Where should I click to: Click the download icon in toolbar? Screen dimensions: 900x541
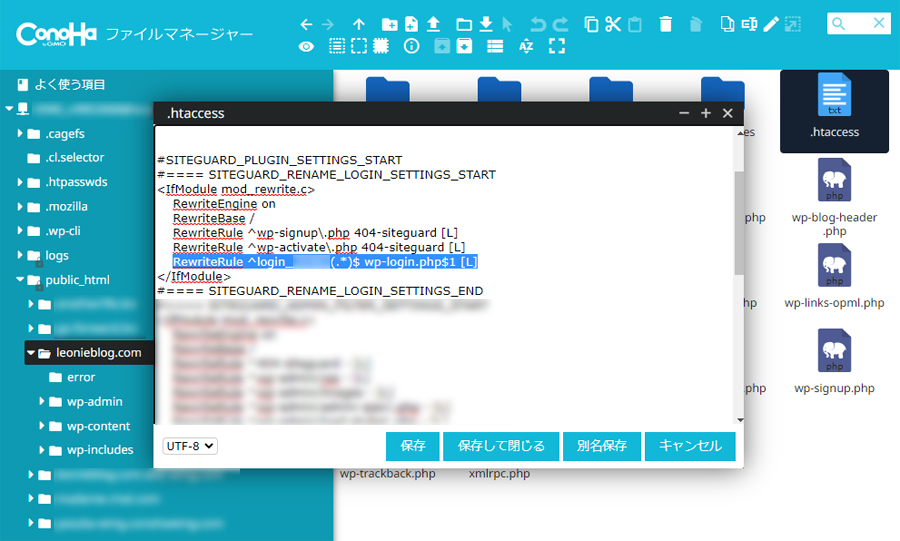(x=486, y=24)
